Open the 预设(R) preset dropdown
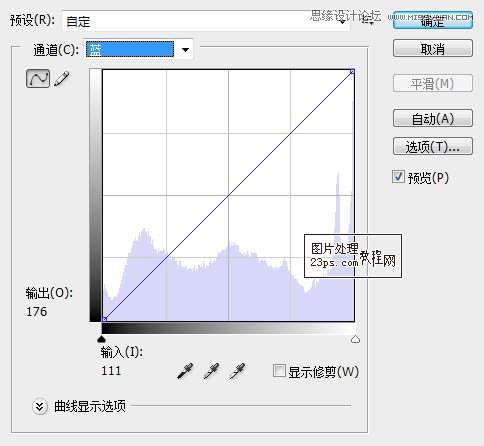This screenshot has width=484, height=446. click(206, 22)
